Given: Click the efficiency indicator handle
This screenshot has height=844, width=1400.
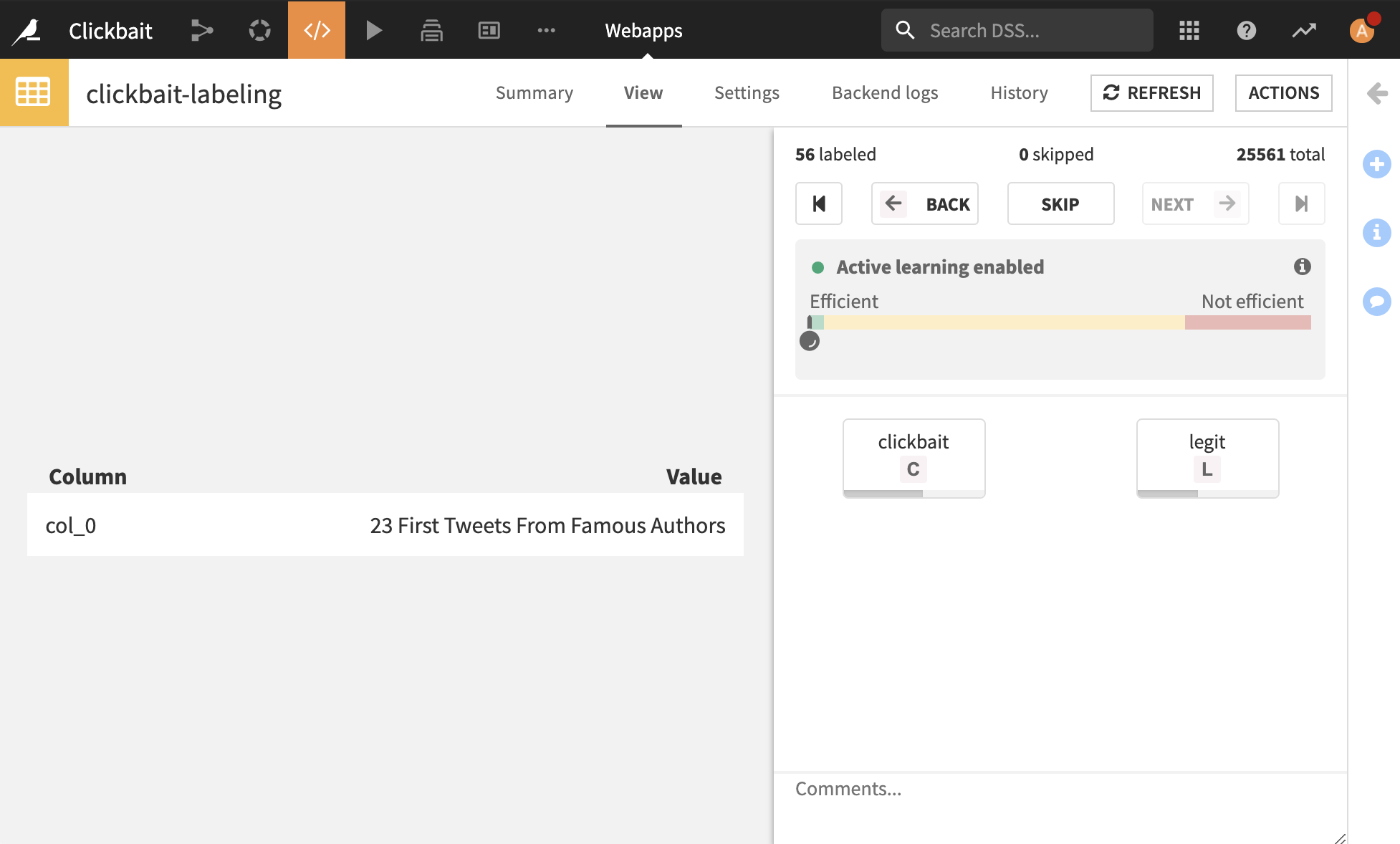Looking at the screenshot, I should tap(809, 341).
